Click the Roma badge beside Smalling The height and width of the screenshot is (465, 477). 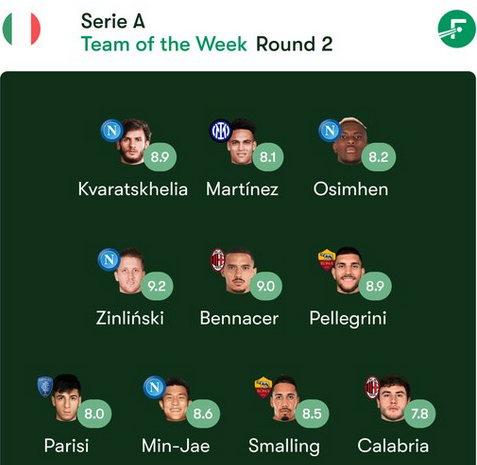(263, 387)
